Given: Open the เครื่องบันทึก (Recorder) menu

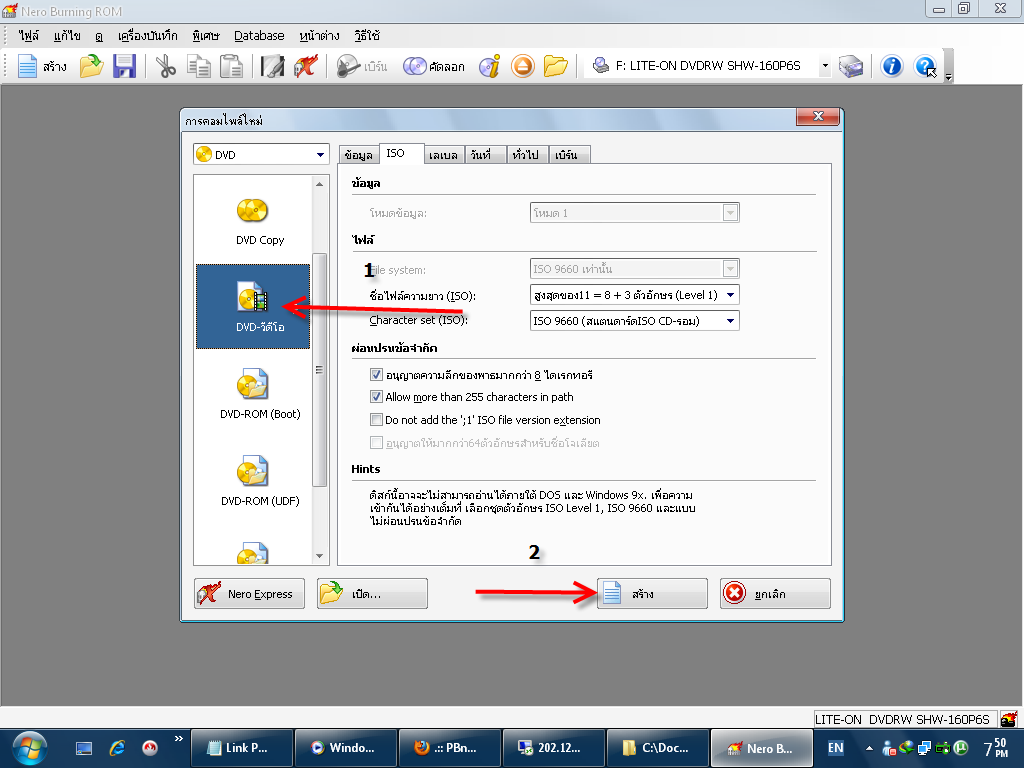Looking at the screenshot, I should [147, 35].
